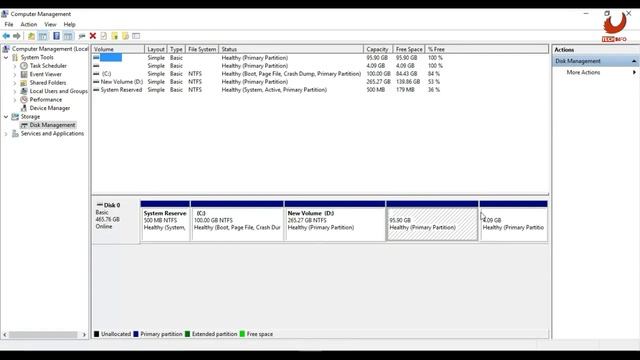Click the Shared Folders icon in the tree
The image size is (640, 360).
[x=24, y=83]
